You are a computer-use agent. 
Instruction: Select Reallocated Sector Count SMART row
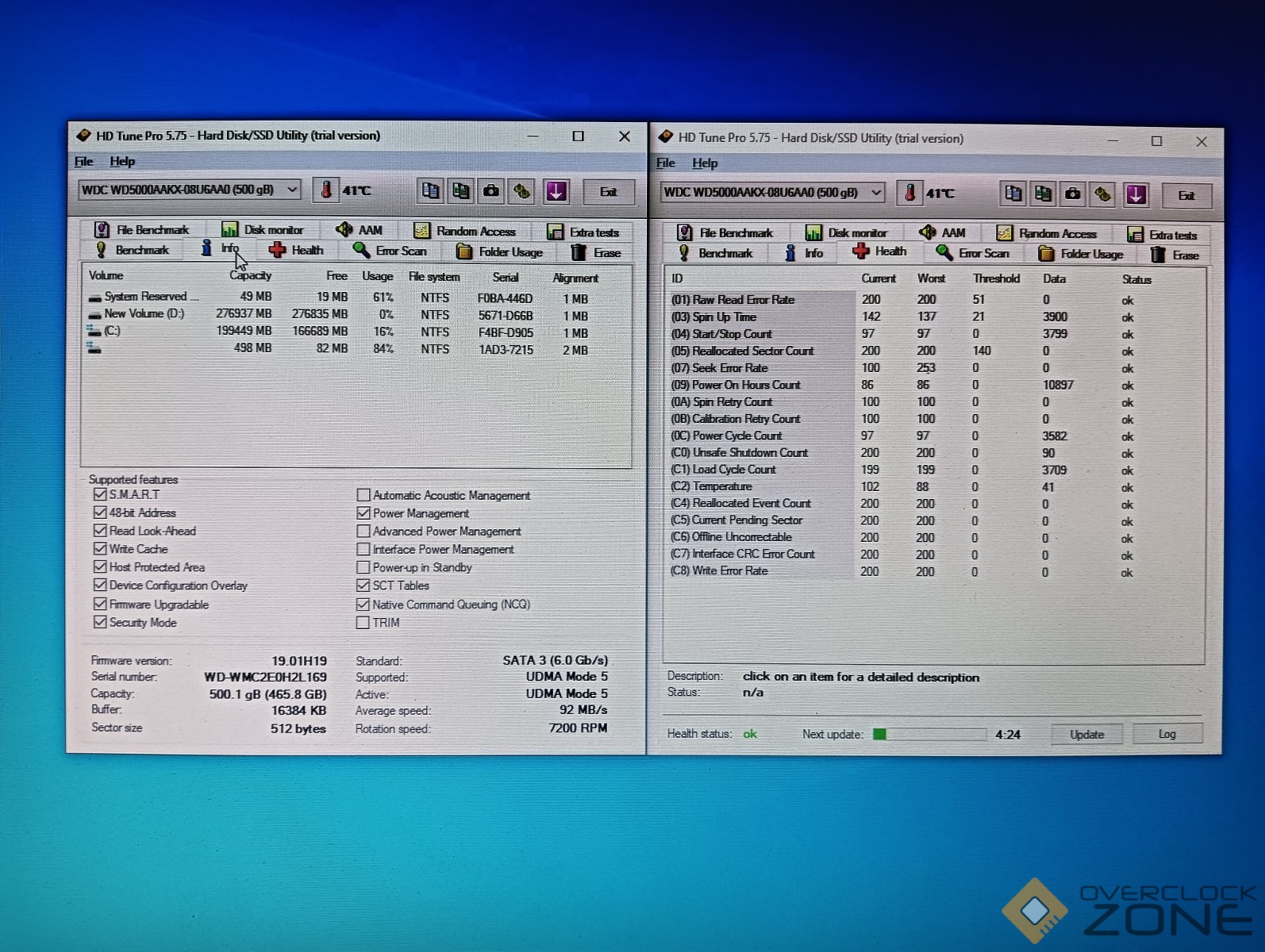(905, 351)
